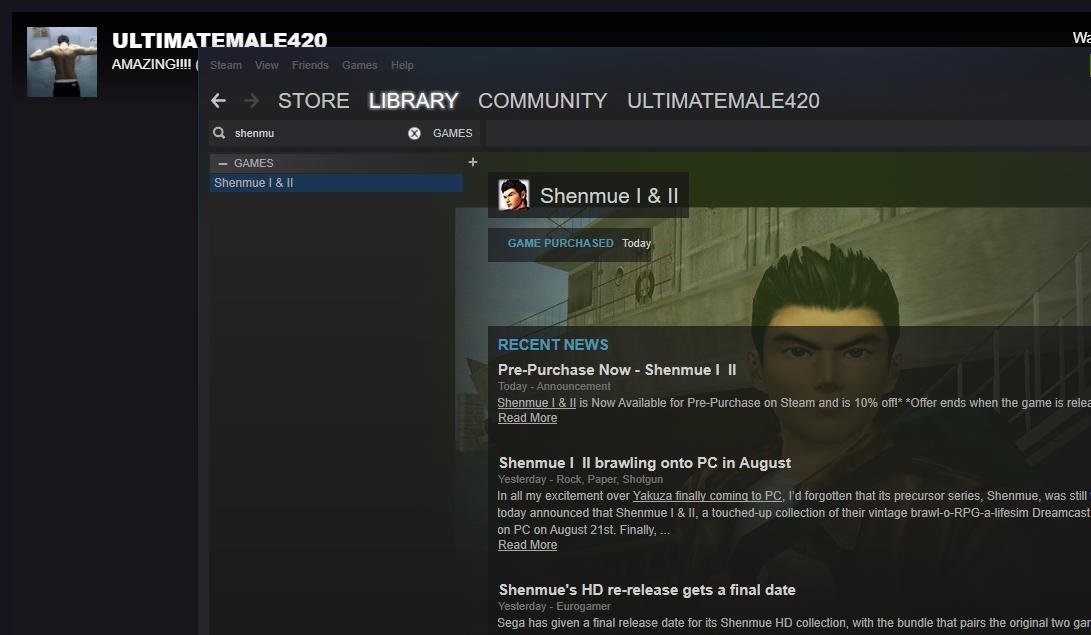Open the Steam menu

[226, 65]
